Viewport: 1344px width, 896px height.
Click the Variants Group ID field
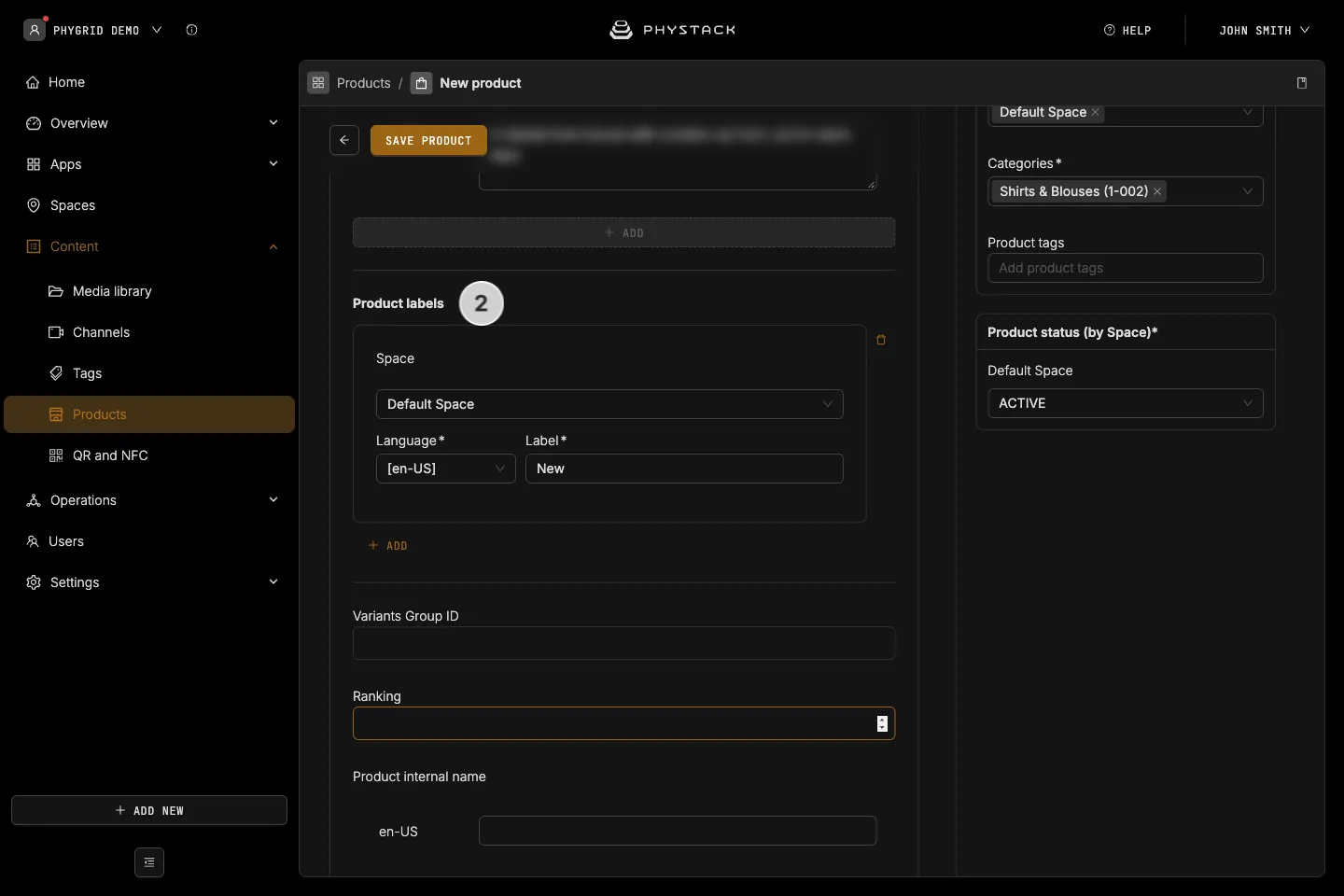(624, 643)
